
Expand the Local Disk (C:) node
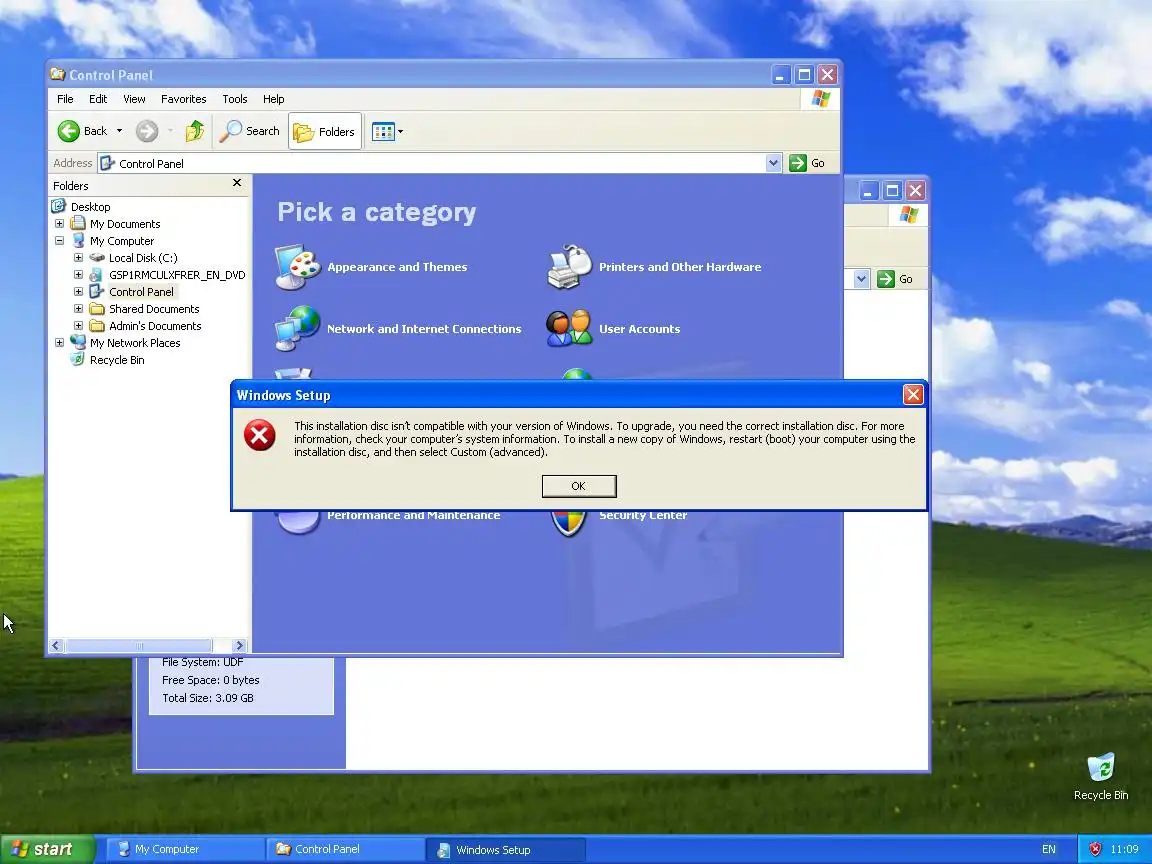click(x=79, y=257)
